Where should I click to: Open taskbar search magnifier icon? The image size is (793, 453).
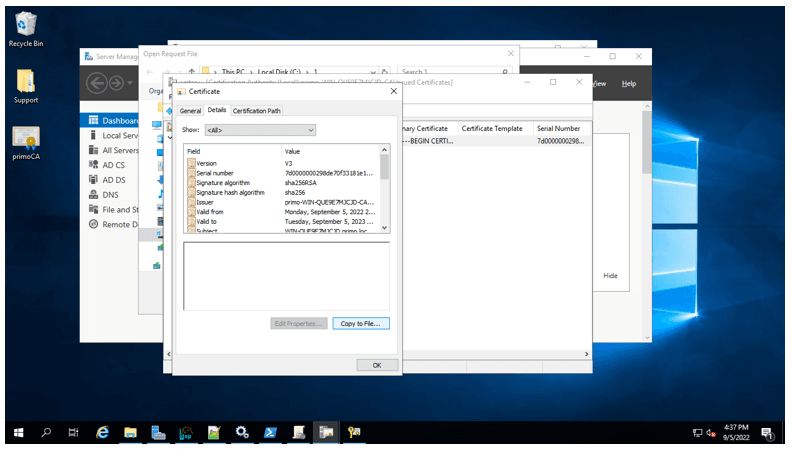click(x=46, y=432)
